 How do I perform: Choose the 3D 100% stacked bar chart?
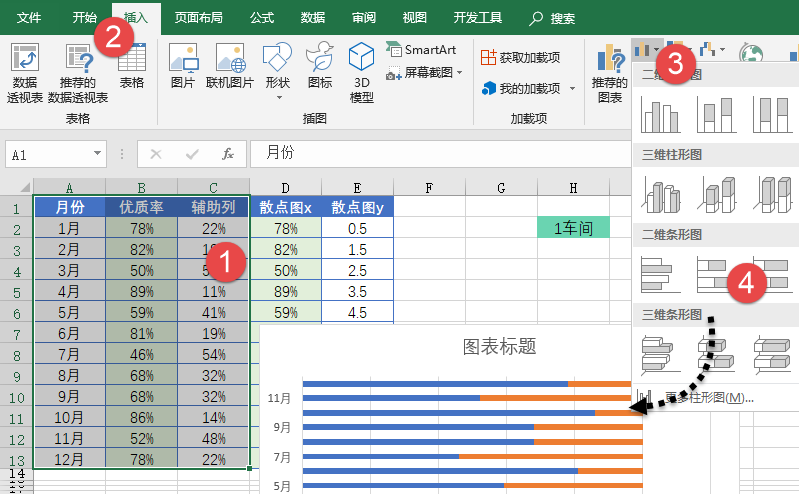click(x=773, y=354)
